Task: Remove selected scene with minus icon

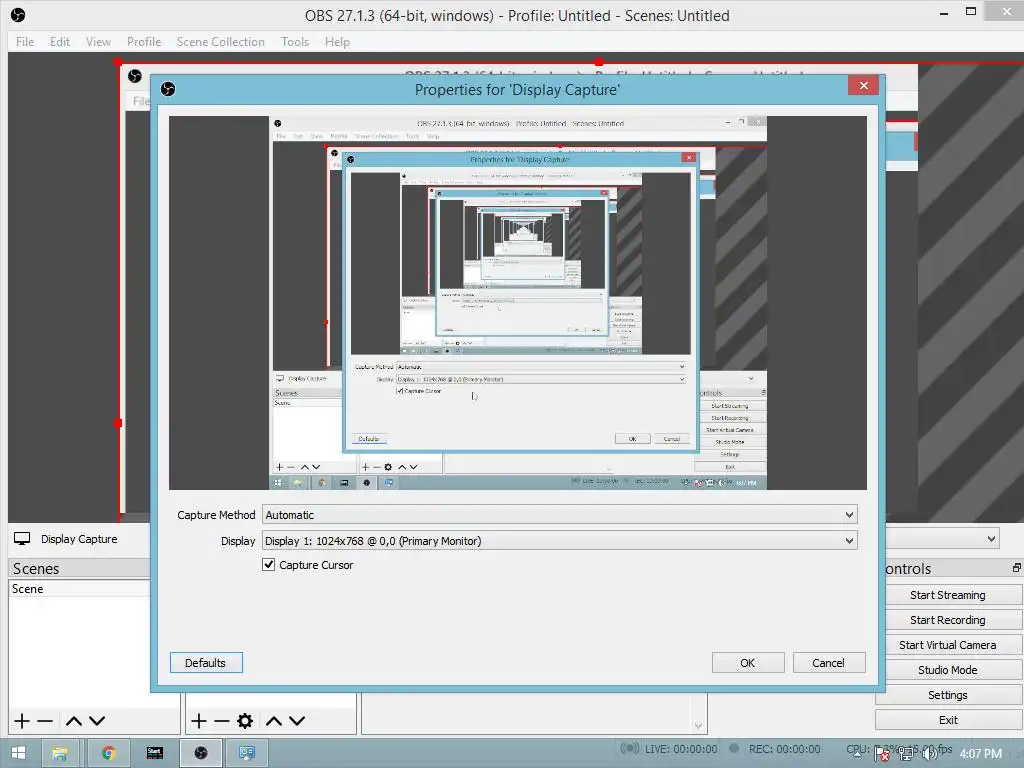Action: click(x=45, y=721)
